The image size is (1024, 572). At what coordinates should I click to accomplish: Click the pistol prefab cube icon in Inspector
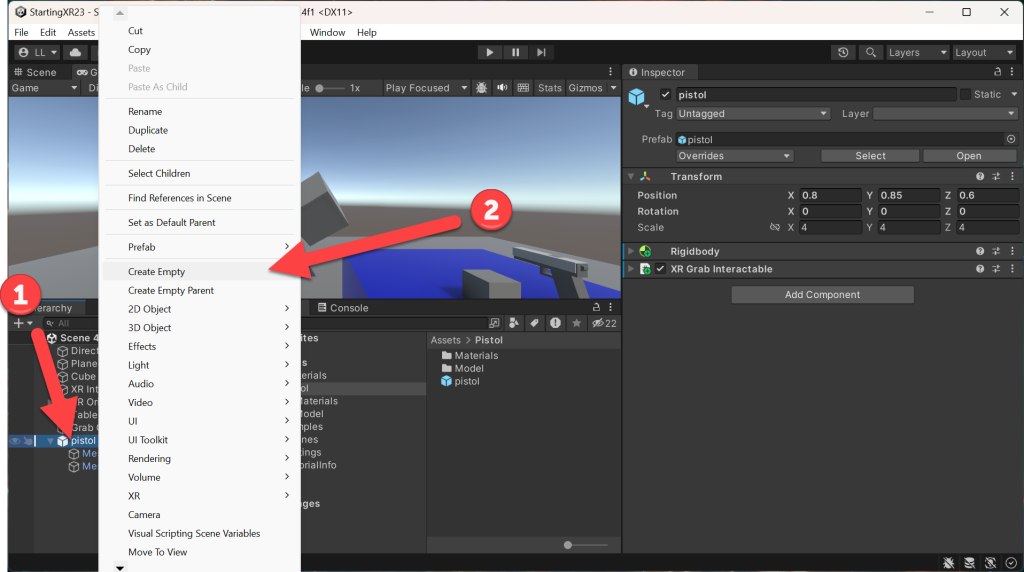tap(637, 97)
